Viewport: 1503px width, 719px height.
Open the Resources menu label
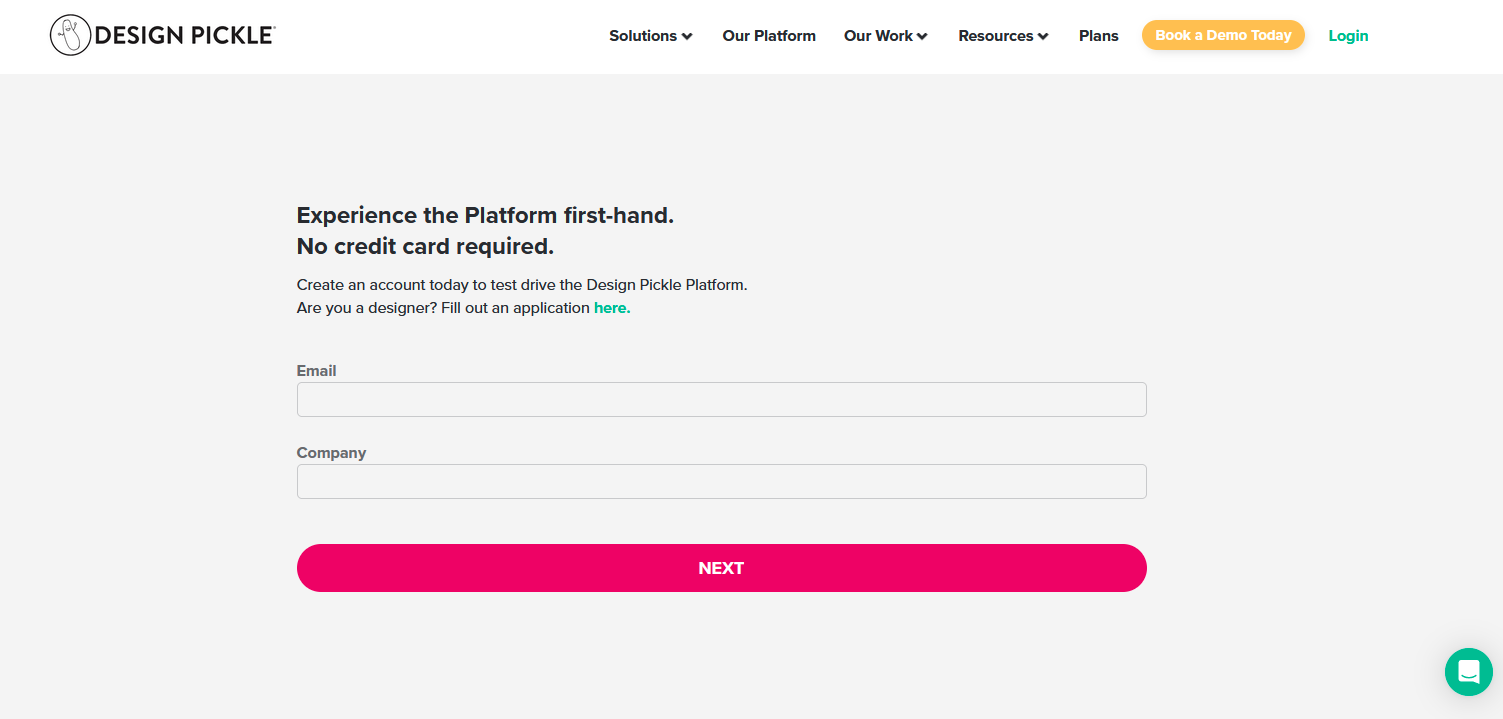(x=995, y=36)
